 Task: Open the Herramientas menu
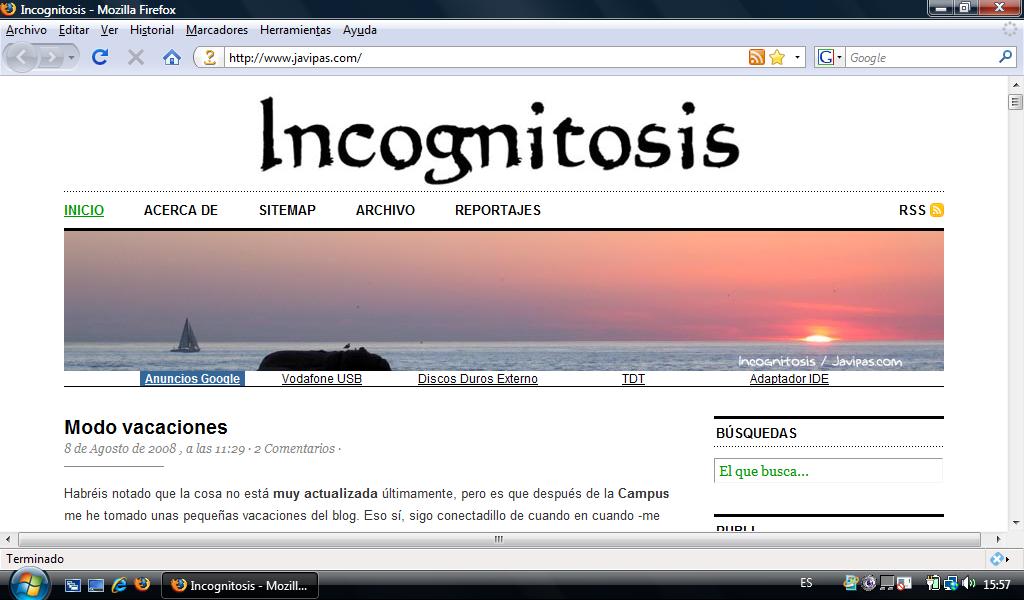pyautogui.click(x=295, y=30)
